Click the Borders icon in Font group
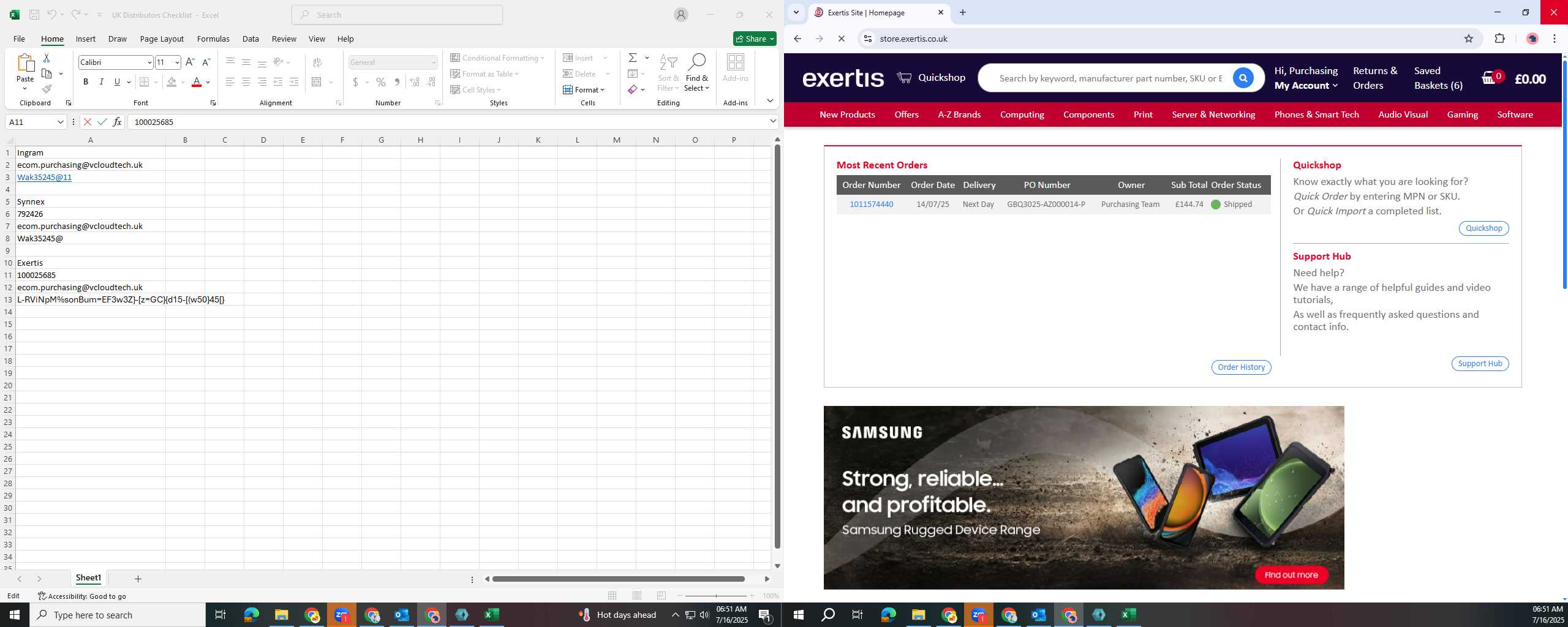The width and height of the screenshot is (1568, 627). (145, 82)
